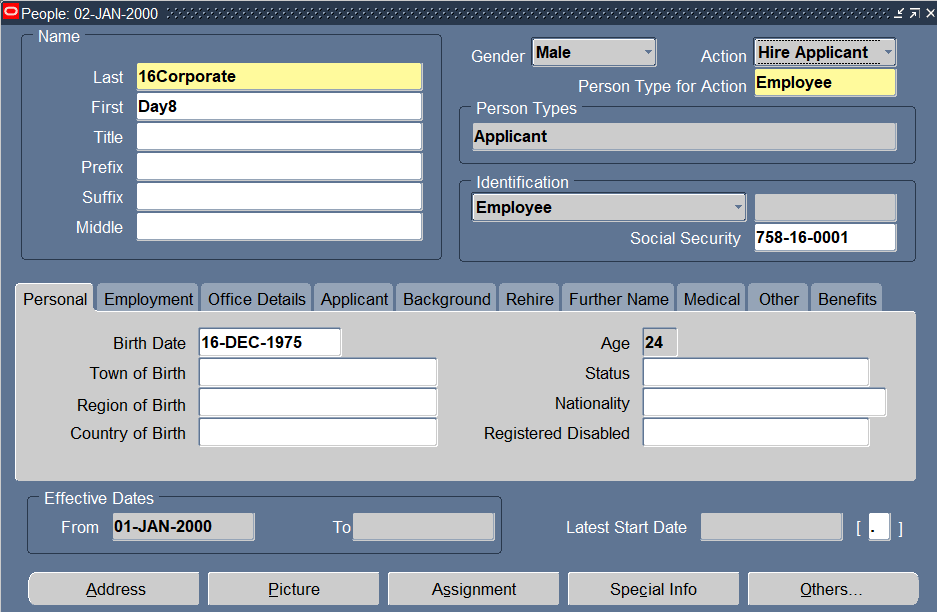Click the Address button
The image size is (937, 612).
pyautogui.click(x=115, y=589)
